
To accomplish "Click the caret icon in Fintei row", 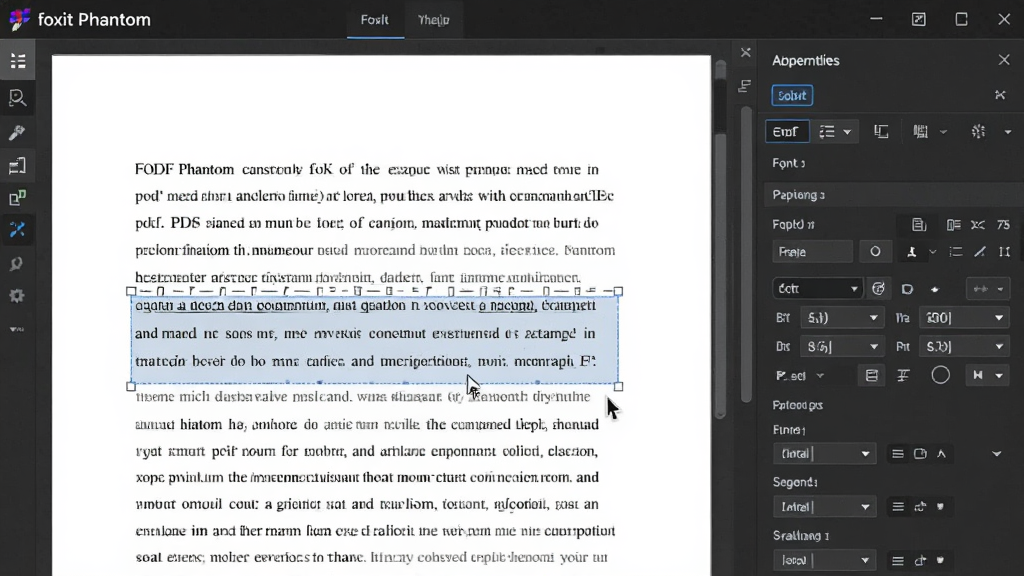I will point(941,454).
